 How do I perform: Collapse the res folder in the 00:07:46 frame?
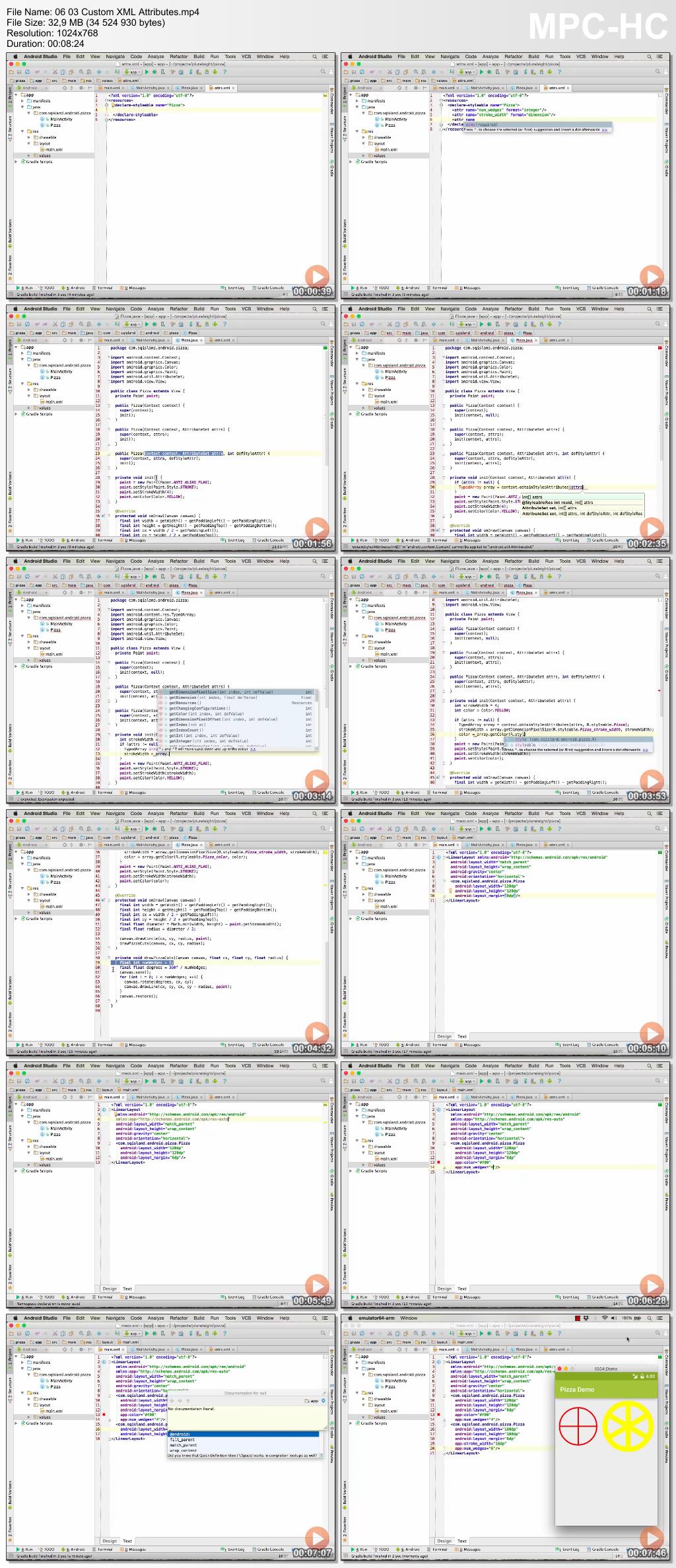[x=358, y=1393]
